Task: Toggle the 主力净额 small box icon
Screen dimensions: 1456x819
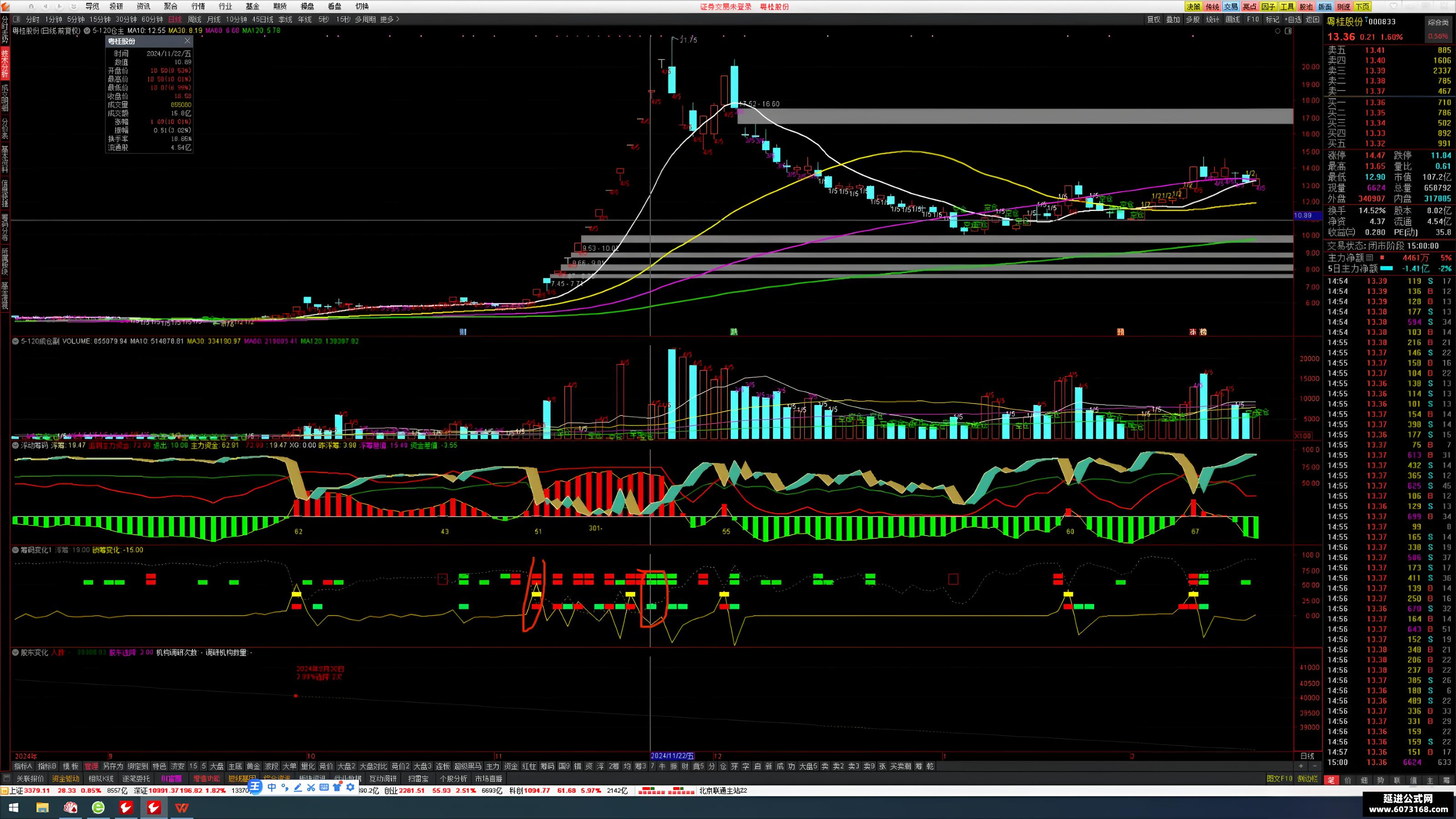Action: (x=1370, y=258)
